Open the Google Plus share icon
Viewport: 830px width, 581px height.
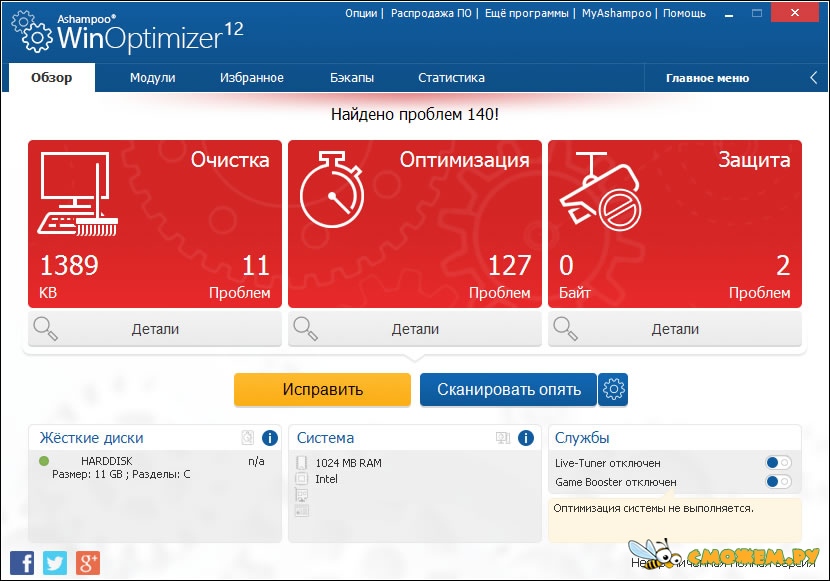pyautogui.click(x=88, y=562)
